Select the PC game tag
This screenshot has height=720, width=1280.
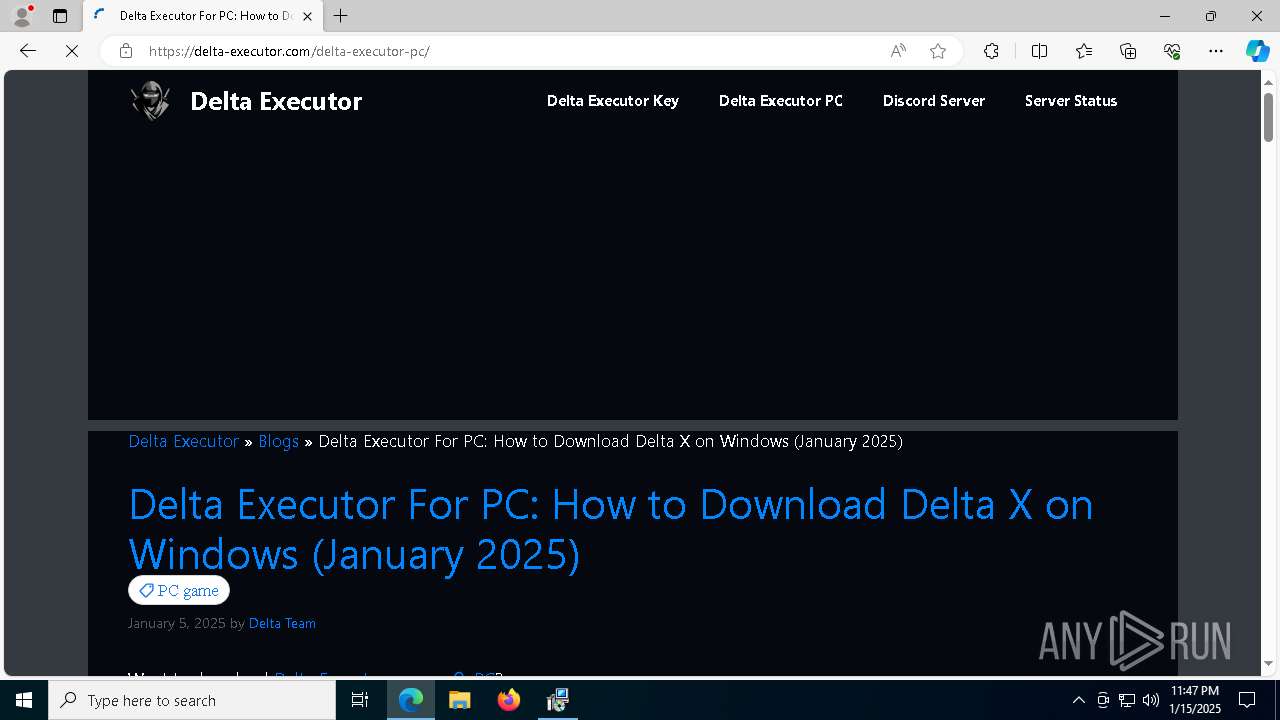[x=179, y=591]
